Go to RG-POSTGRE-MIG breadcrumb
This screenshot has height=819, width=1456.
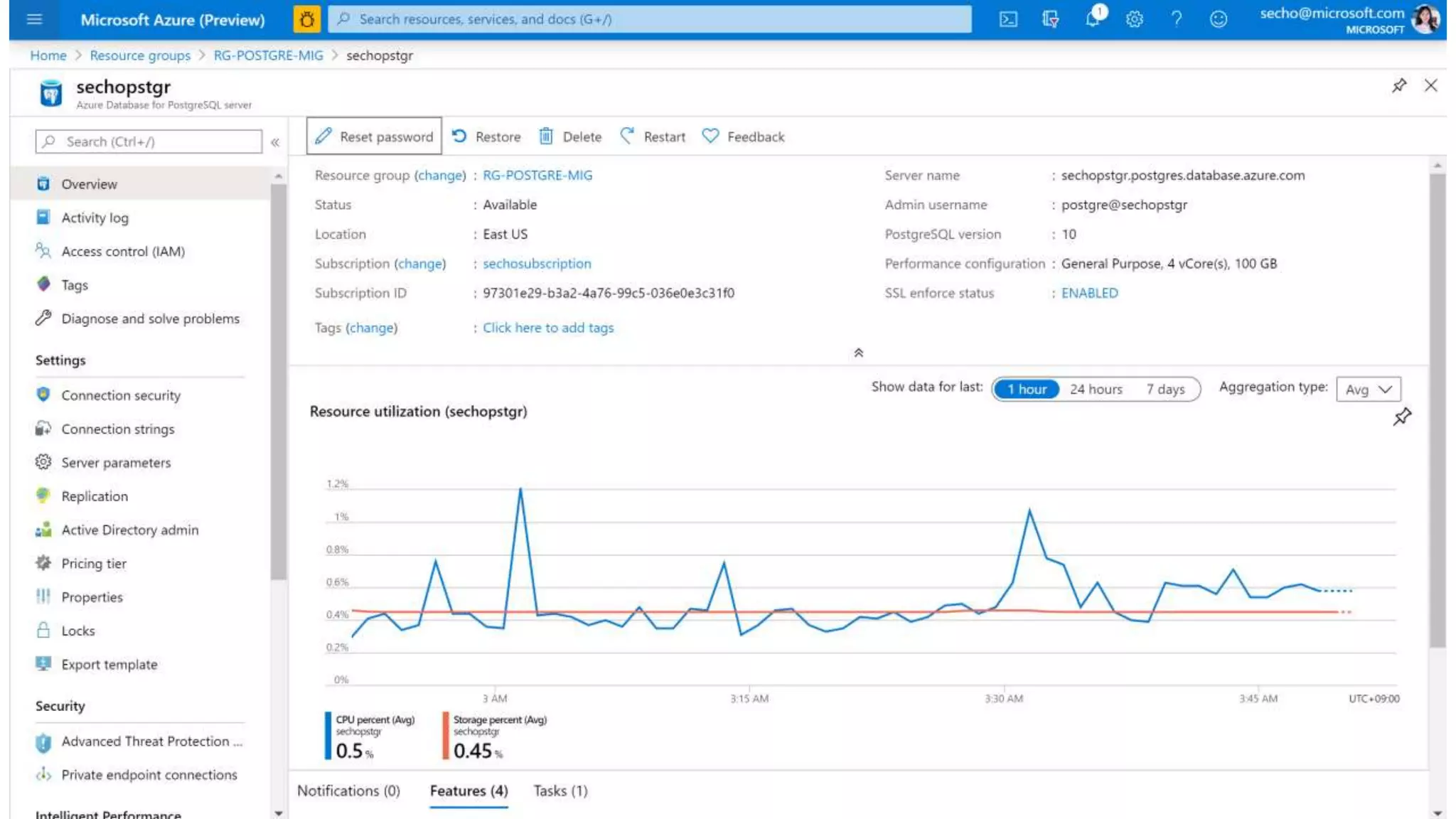coord(268,55)
